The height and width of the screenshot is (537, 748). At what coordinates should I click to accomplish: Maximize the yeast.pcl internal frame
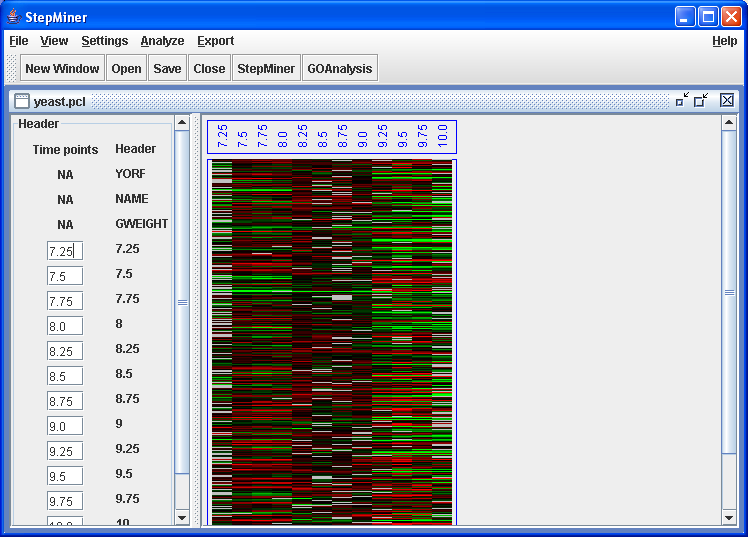(701, 100)
